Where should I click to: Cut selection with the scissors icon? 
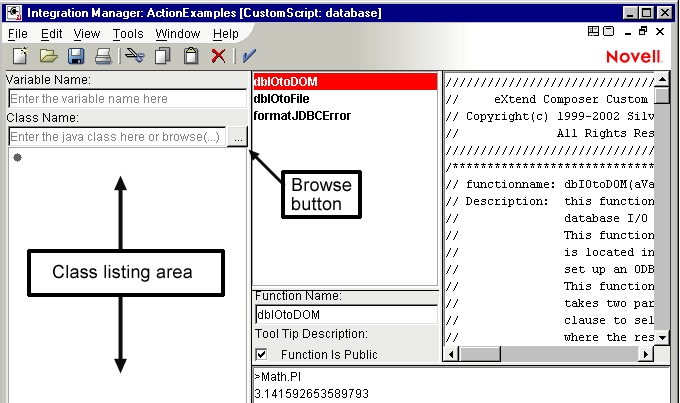click(135, 56)
